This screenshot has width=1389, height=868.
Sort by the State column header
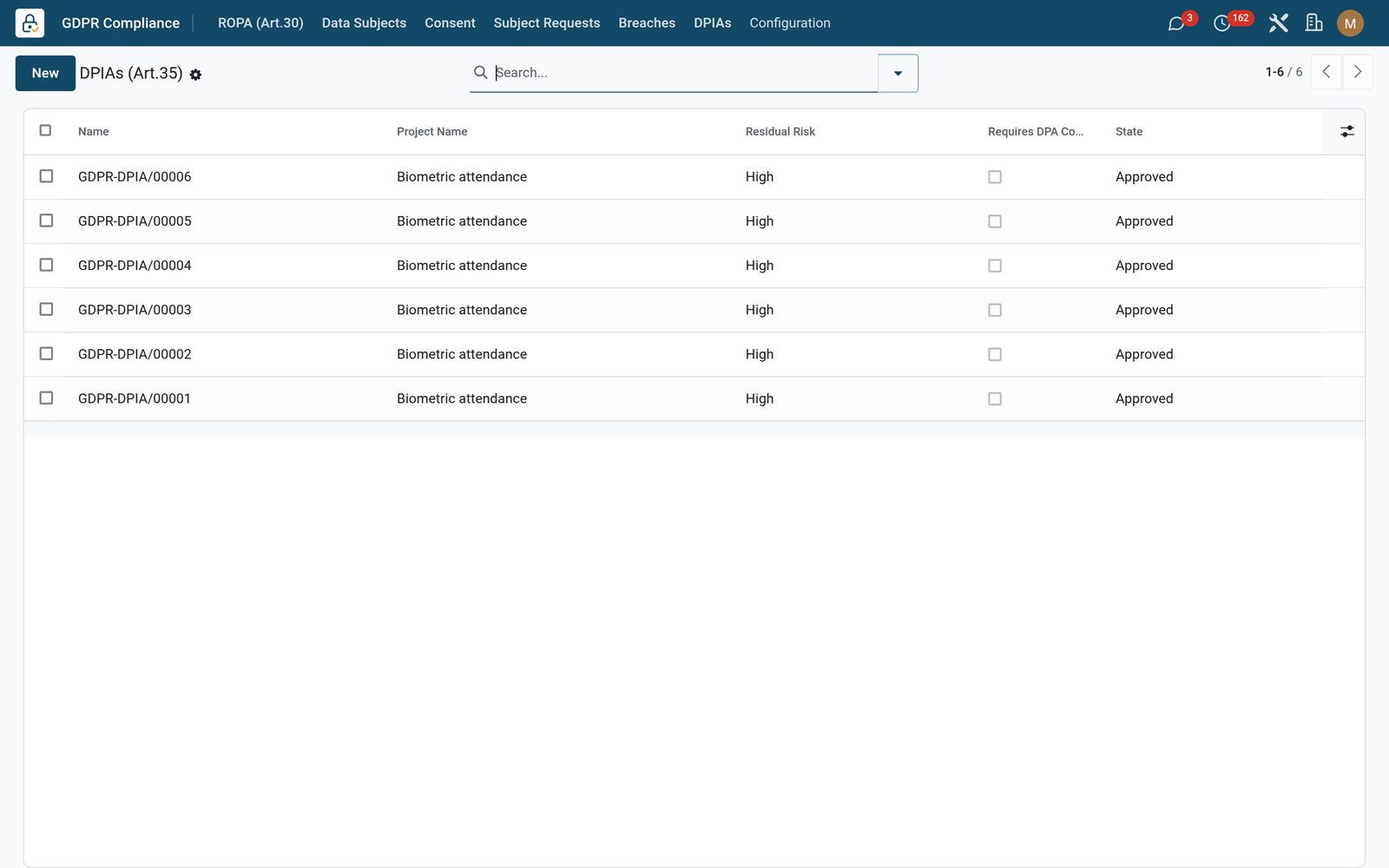[1129, 132]
